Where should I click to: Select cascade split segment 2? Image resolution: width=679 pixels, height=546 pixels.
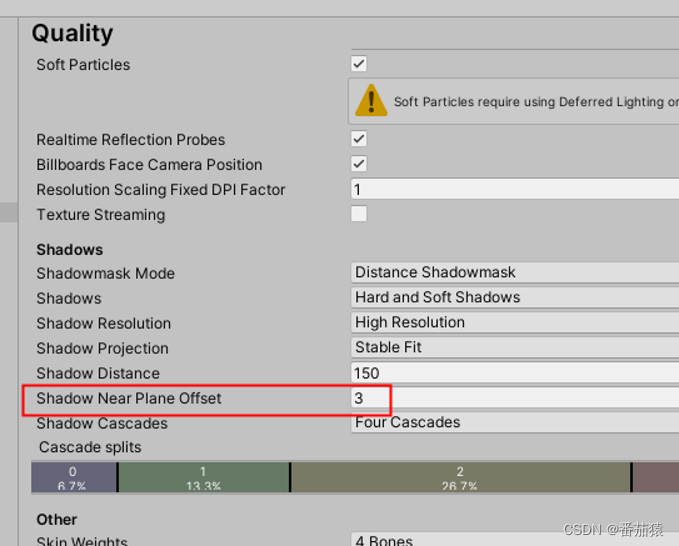click(460, 477)
